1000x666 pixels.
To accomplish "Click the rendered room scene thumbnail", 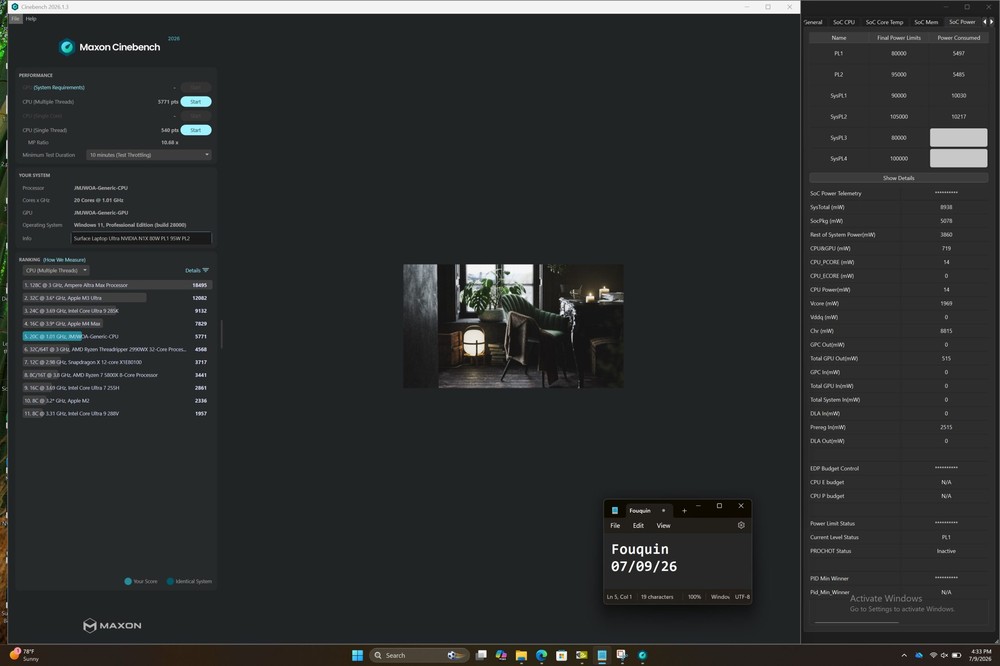I will [513, 326].
